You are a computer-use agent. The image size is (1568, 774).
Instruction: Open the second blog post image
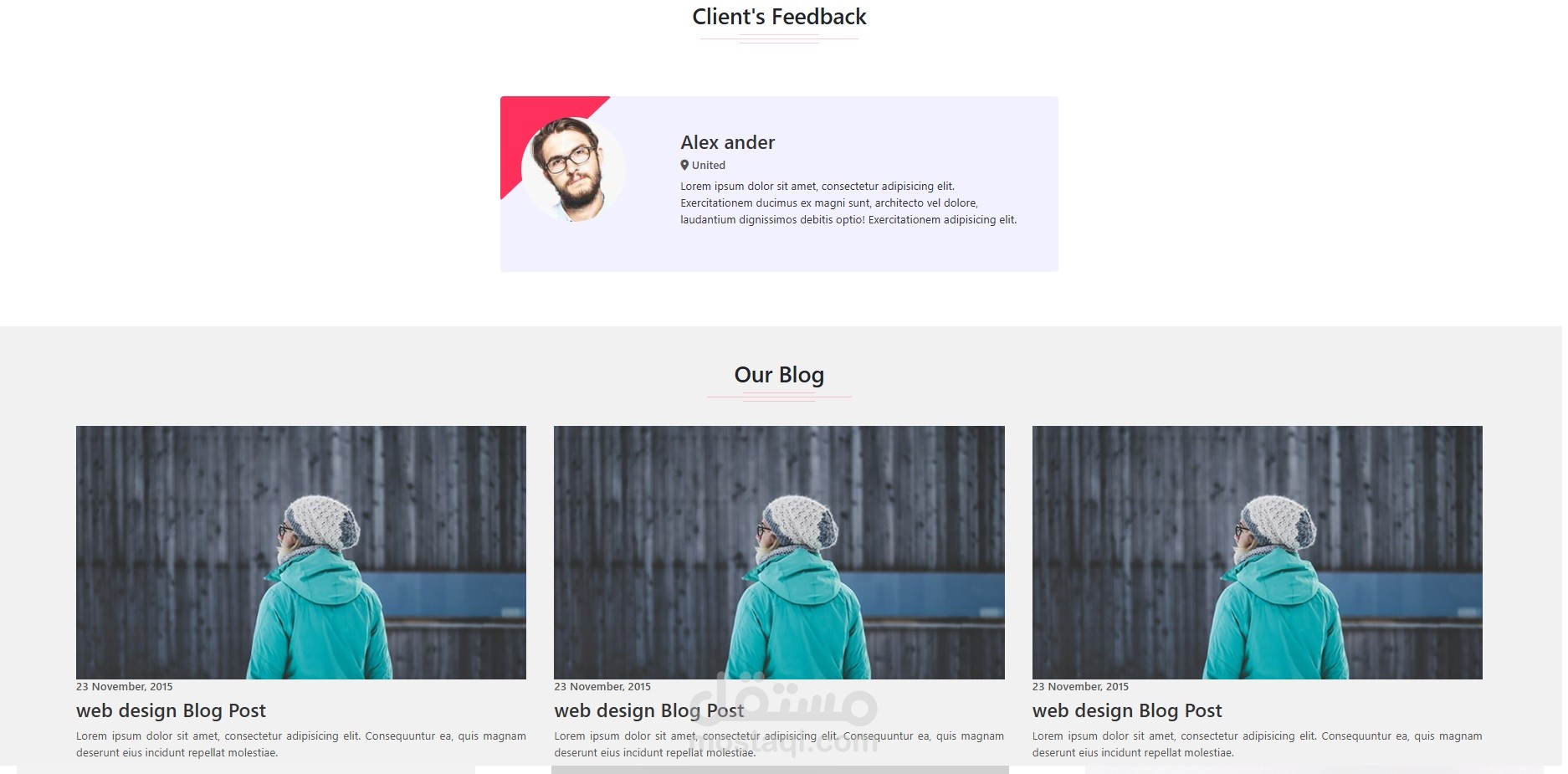pos(779,552)
